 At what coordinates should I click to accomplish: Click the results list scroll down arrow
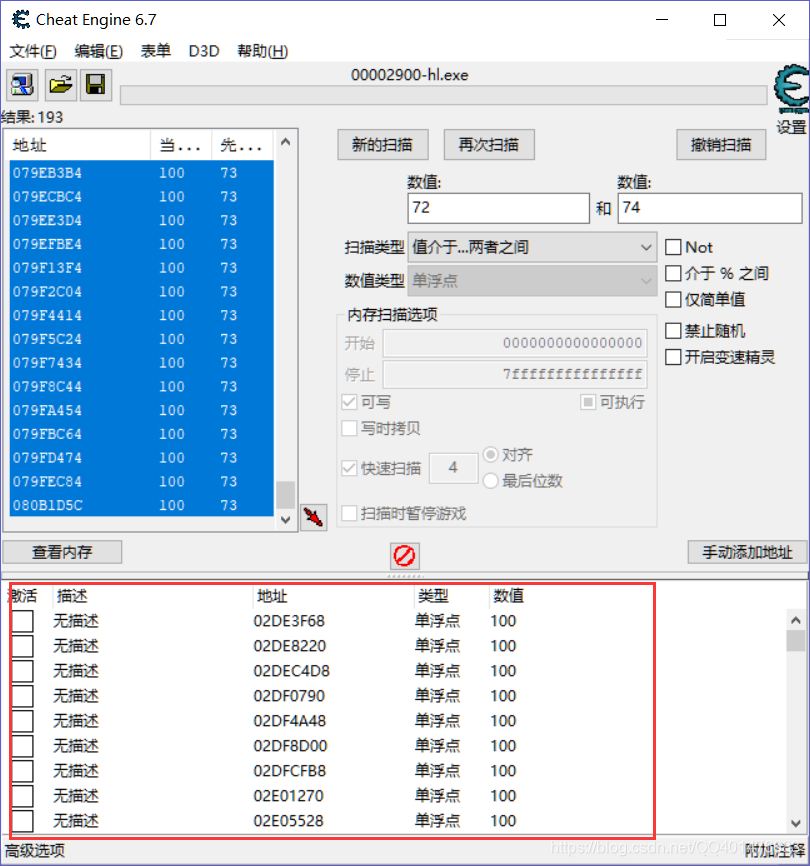pyautogui.click(x=285, y=520)
